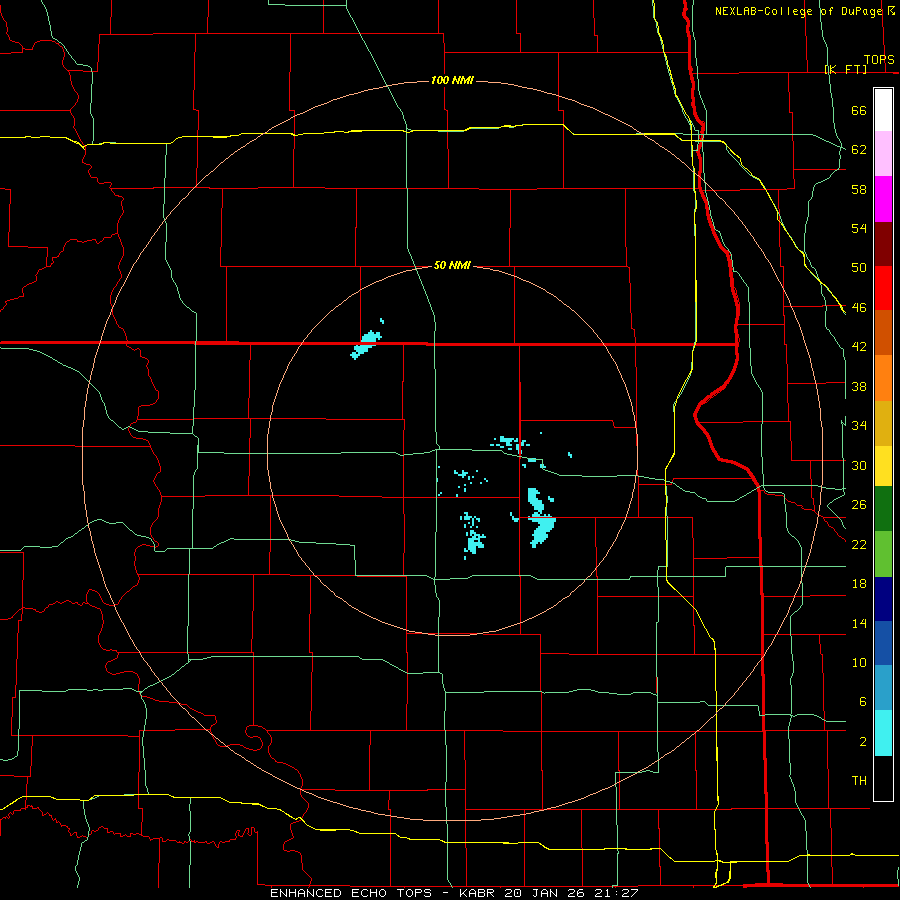This screenshot has width=900, height=900.
Task: Click the NEXLAB-College of DuPage credit text
Action: [x=798, y=11]
